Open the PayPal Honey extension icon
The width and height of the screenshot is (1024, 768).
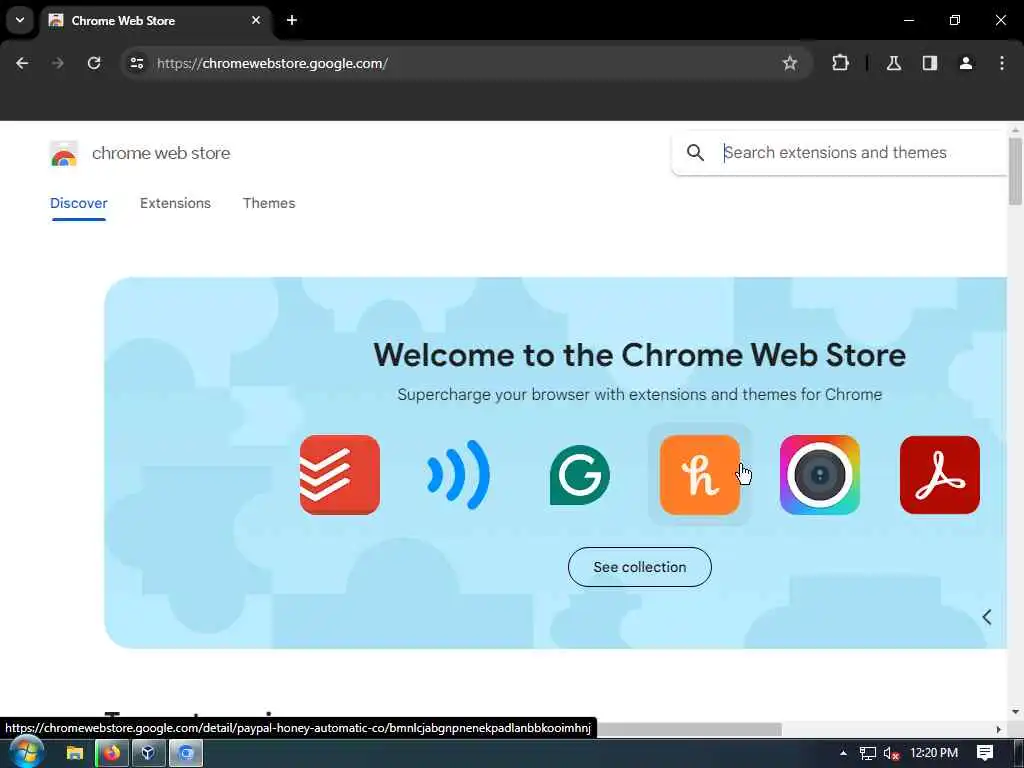[x=699, y=475]
